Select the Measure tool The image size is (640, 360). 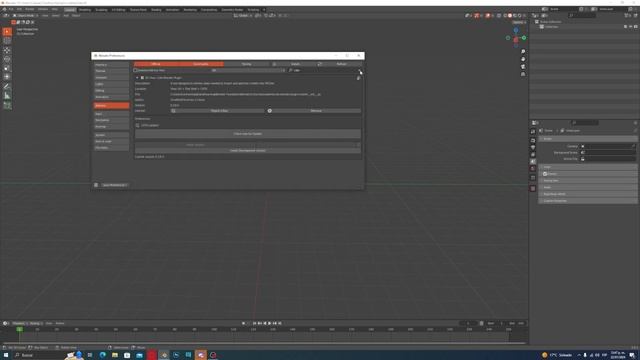coord(7,96)
